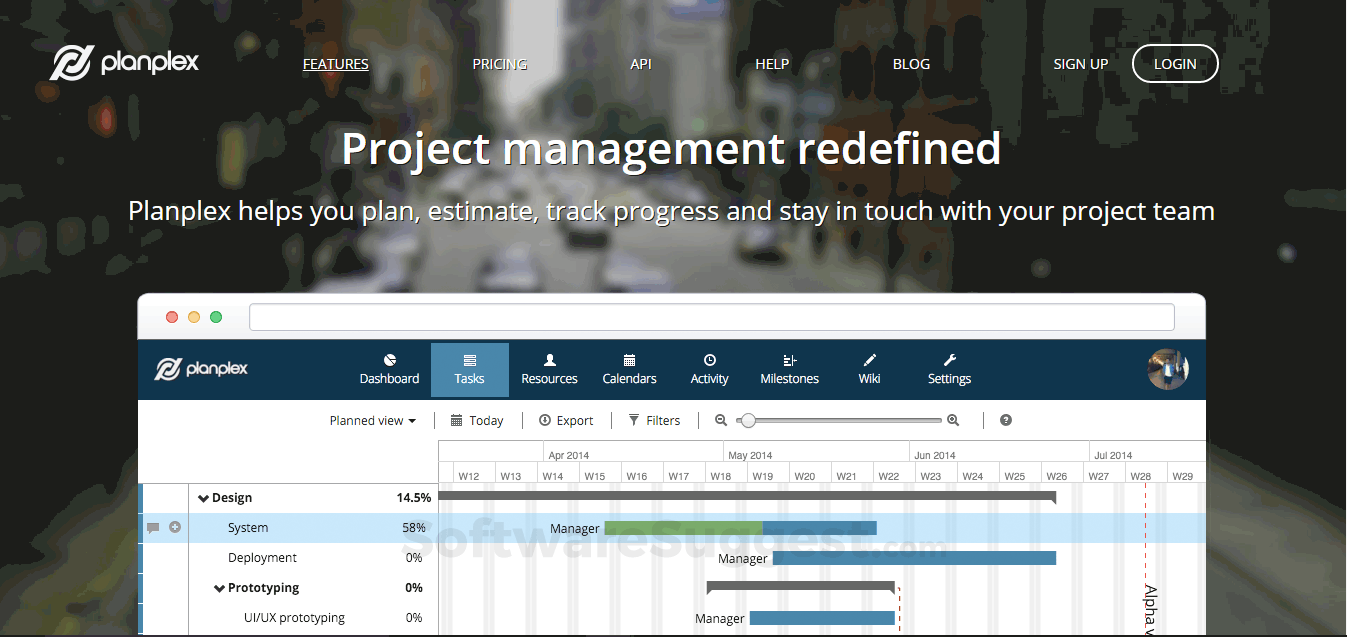Click the System task Gantt bar
1347x637 pixels.
click(740, 528)
